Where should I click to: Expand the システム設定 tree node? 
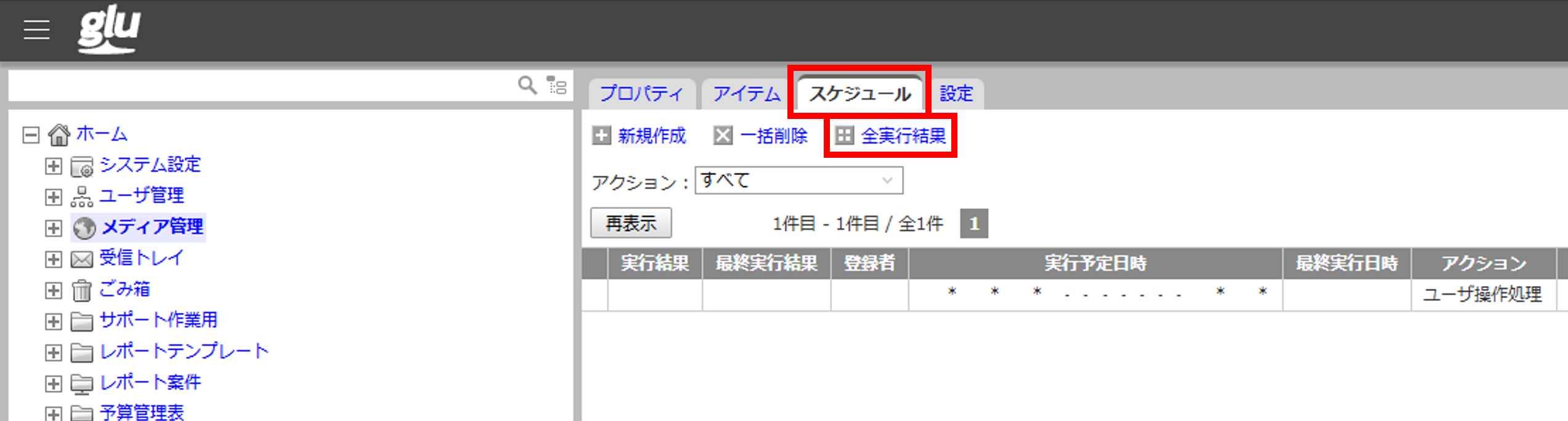(x=54, y=166)
